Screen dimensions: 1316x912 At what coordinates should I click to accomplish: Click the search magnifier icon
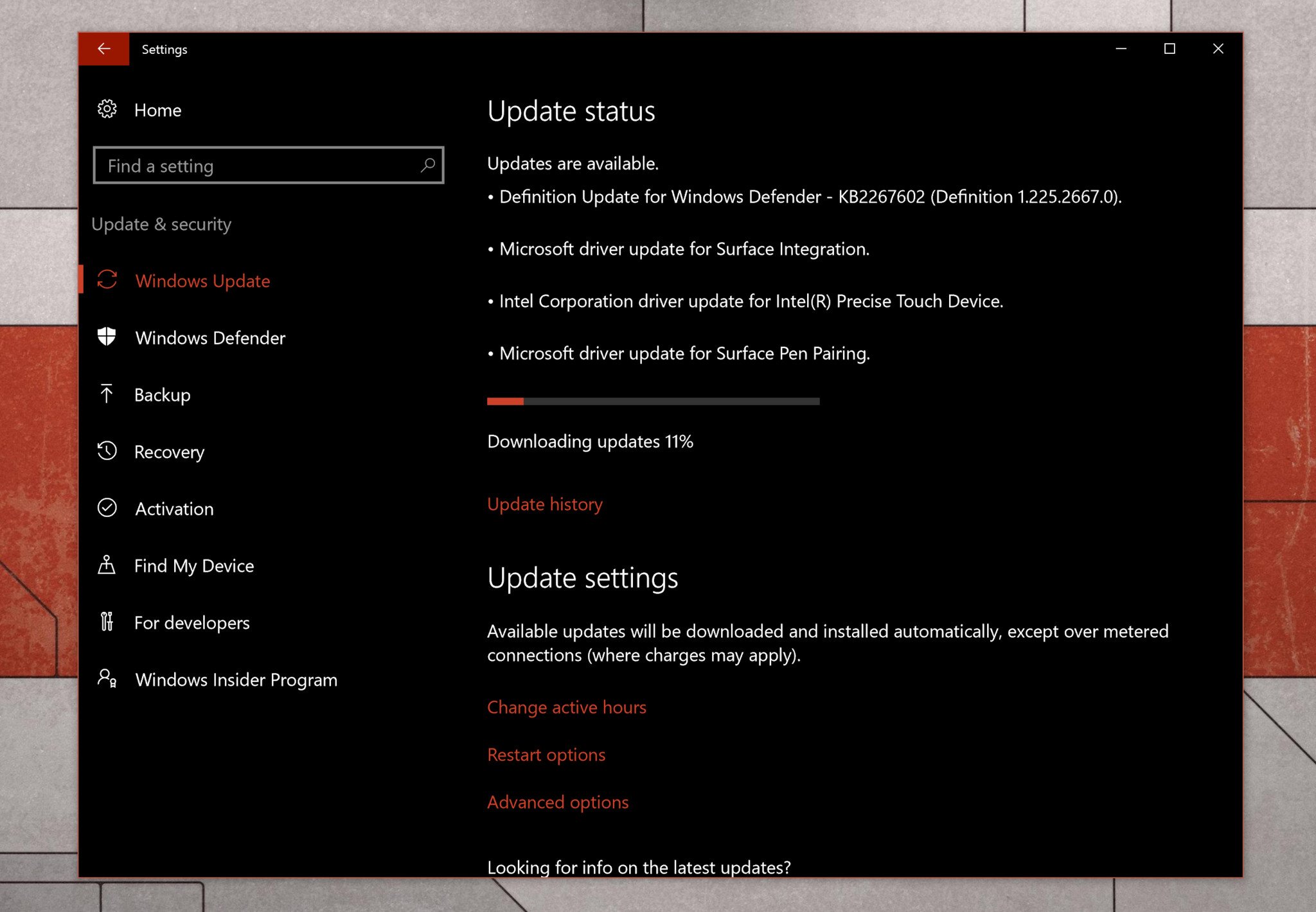pos(427,166)
